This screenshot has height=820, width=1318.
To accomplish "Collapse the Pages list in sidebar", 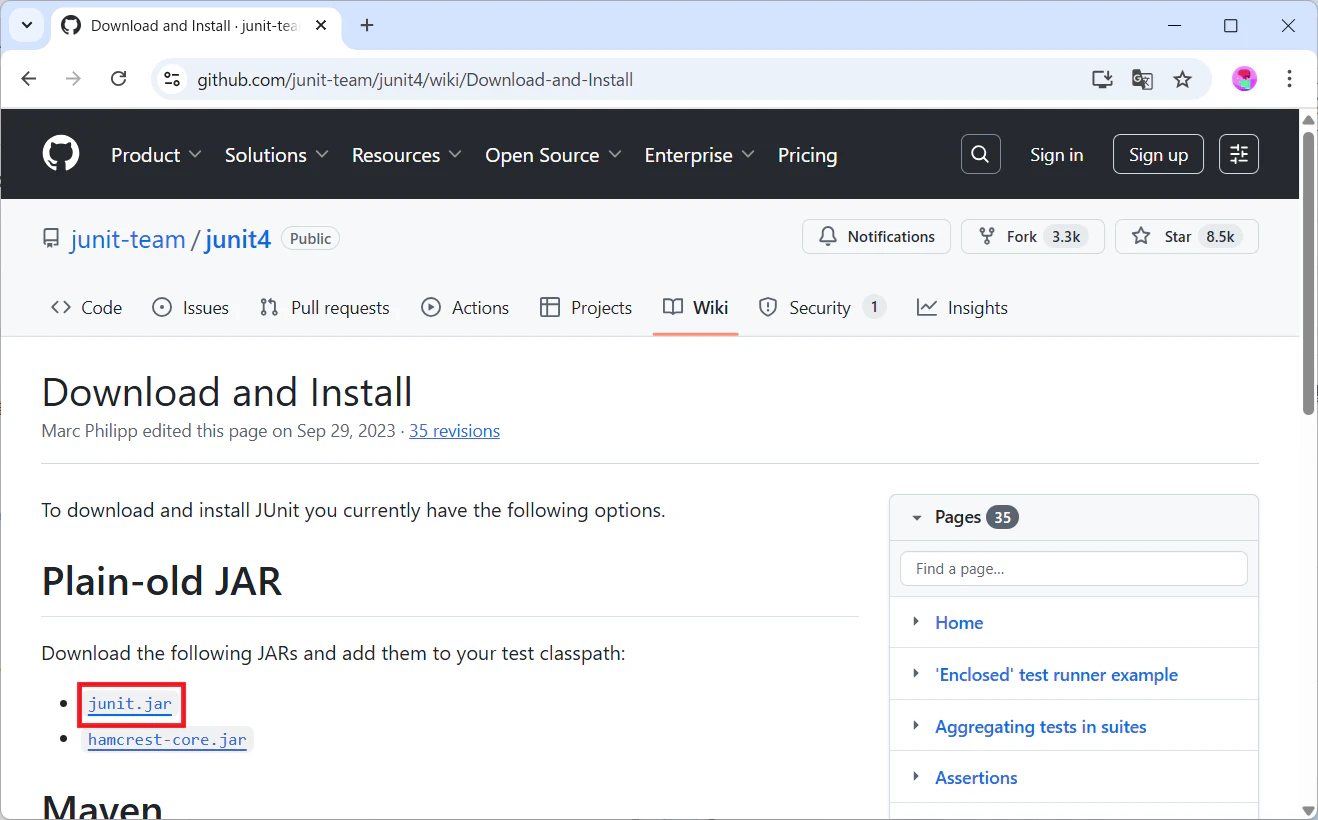I will pyautogui.click(x=916, y=517).
